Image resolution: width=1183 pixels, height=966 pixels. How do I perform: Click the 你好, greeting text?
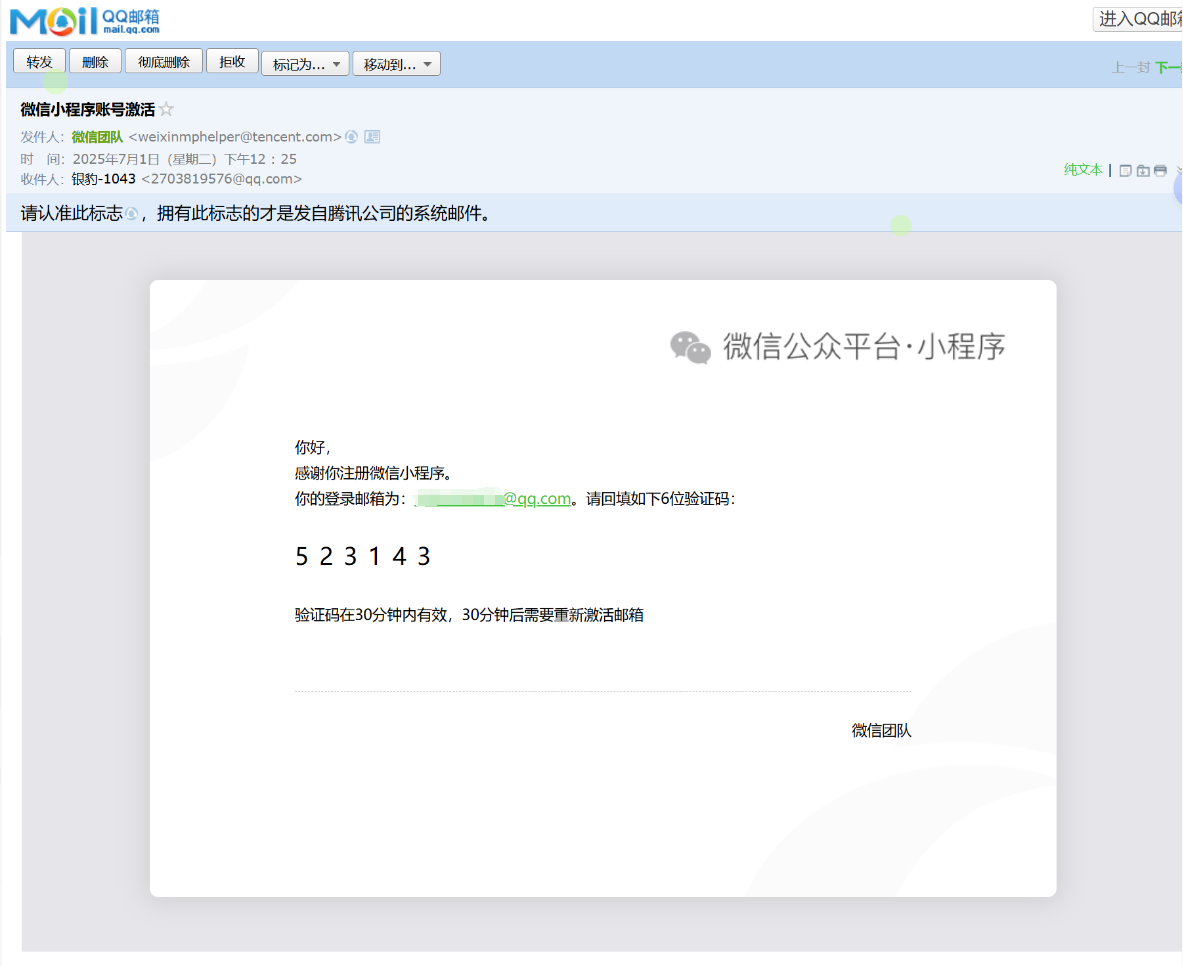pos(313,448)
